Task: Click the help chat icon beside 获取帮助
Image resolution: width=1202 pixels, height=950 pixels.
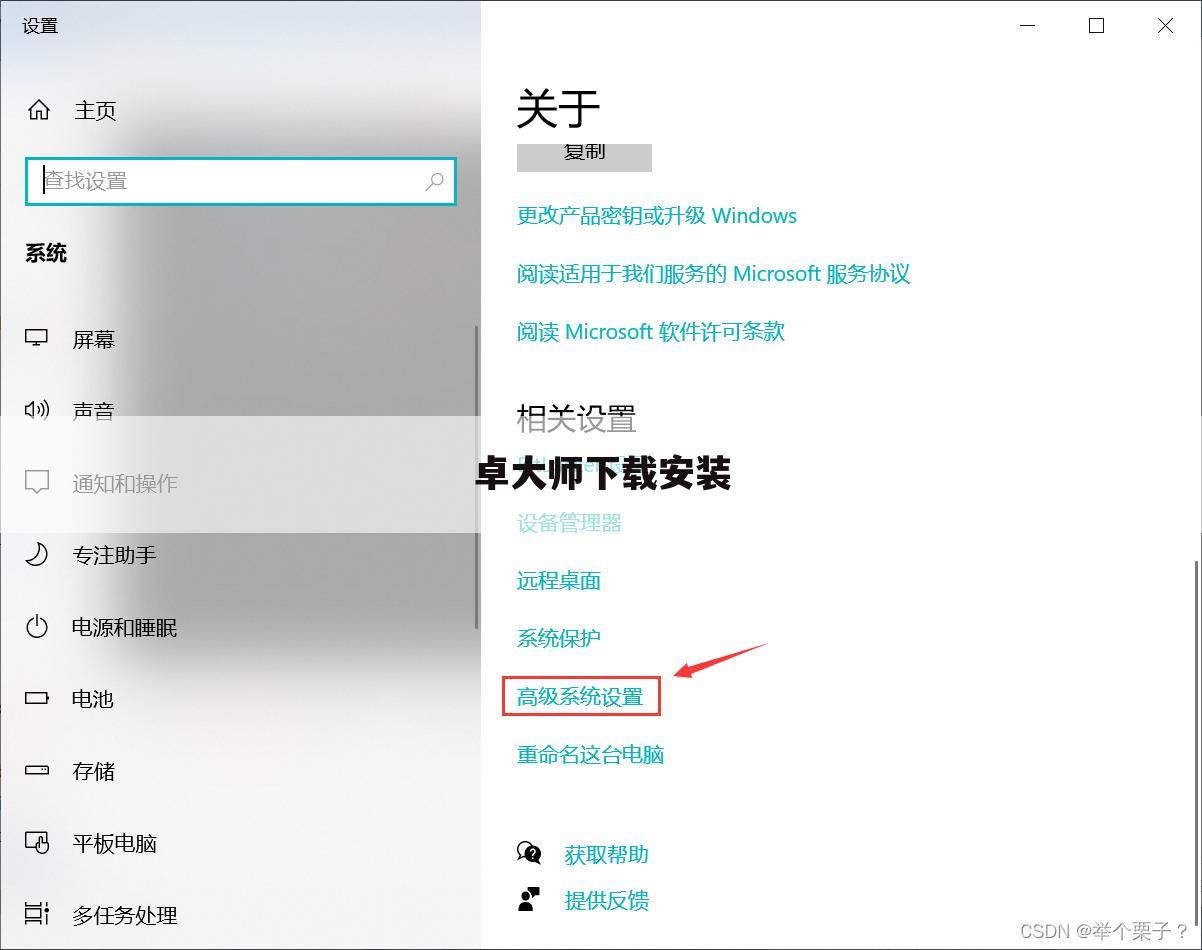Action: [529, 853]
